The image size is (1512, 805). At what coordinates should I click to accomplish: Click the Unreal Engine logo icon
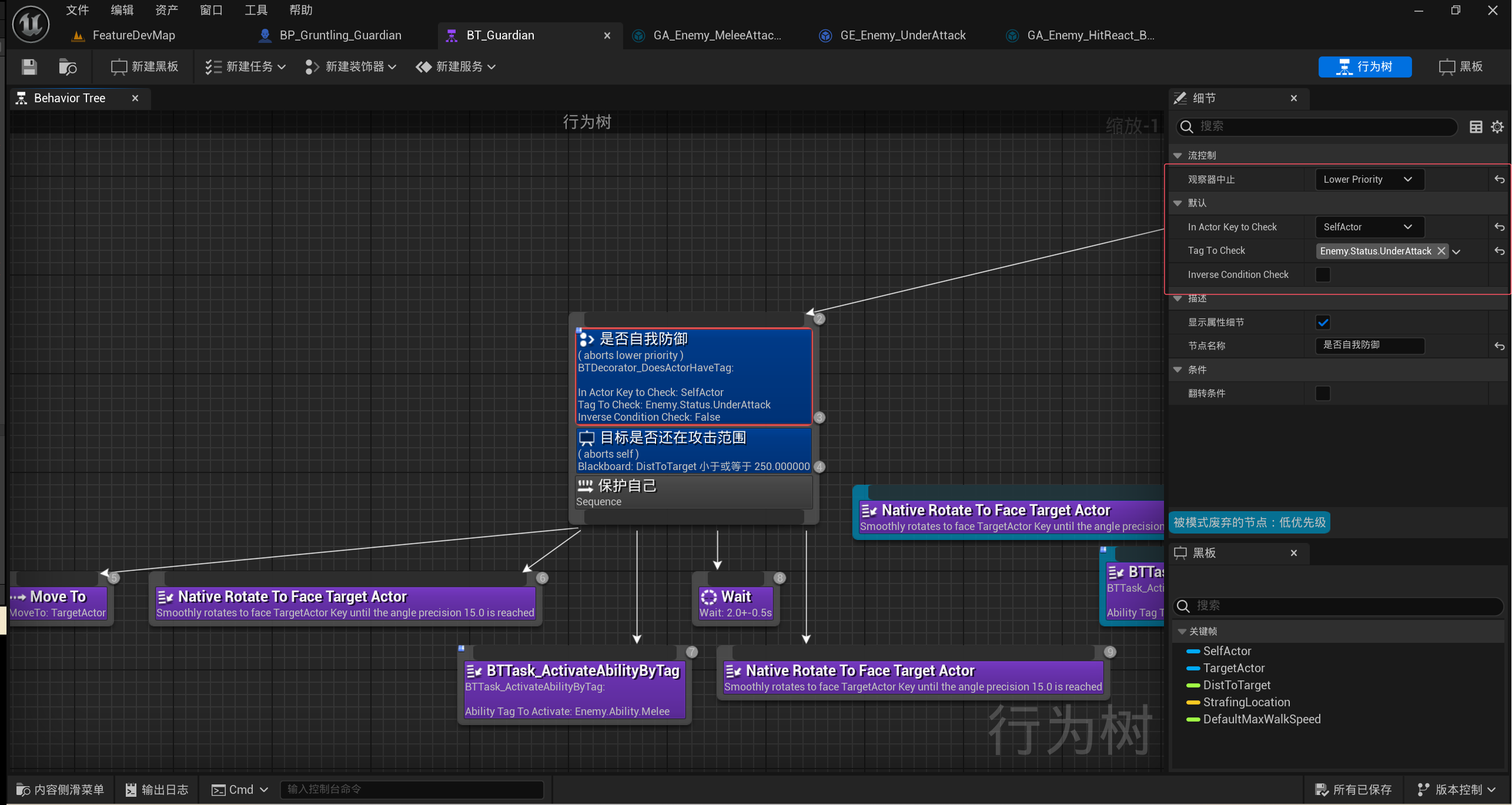pyautogui.click(x=31, y=25)
